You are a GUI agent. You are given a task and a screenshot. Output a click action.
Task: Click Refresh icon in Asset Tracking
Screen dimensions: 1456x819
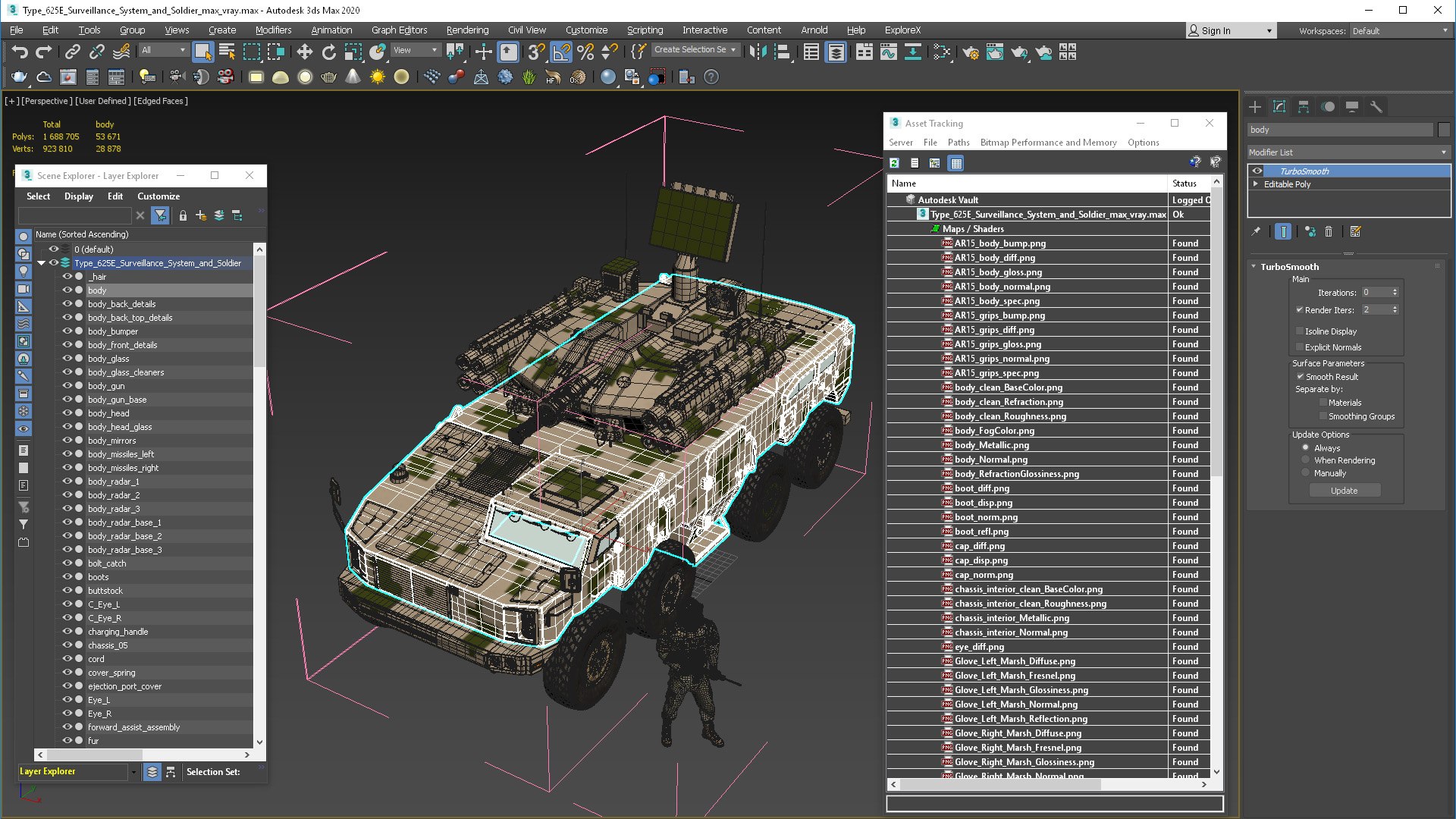[x=895, y=163]
